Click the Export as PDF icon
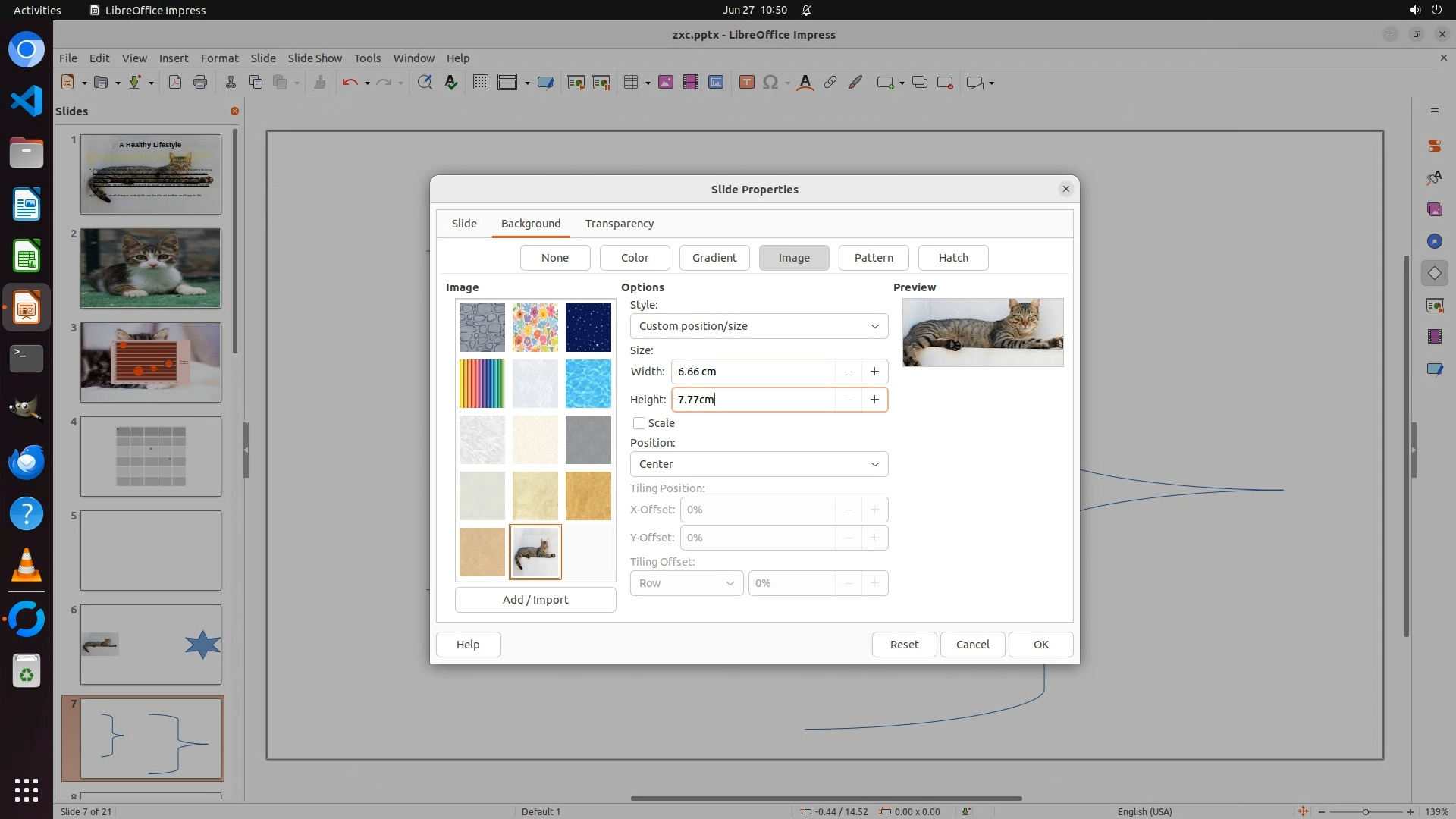 click(175, 83)
